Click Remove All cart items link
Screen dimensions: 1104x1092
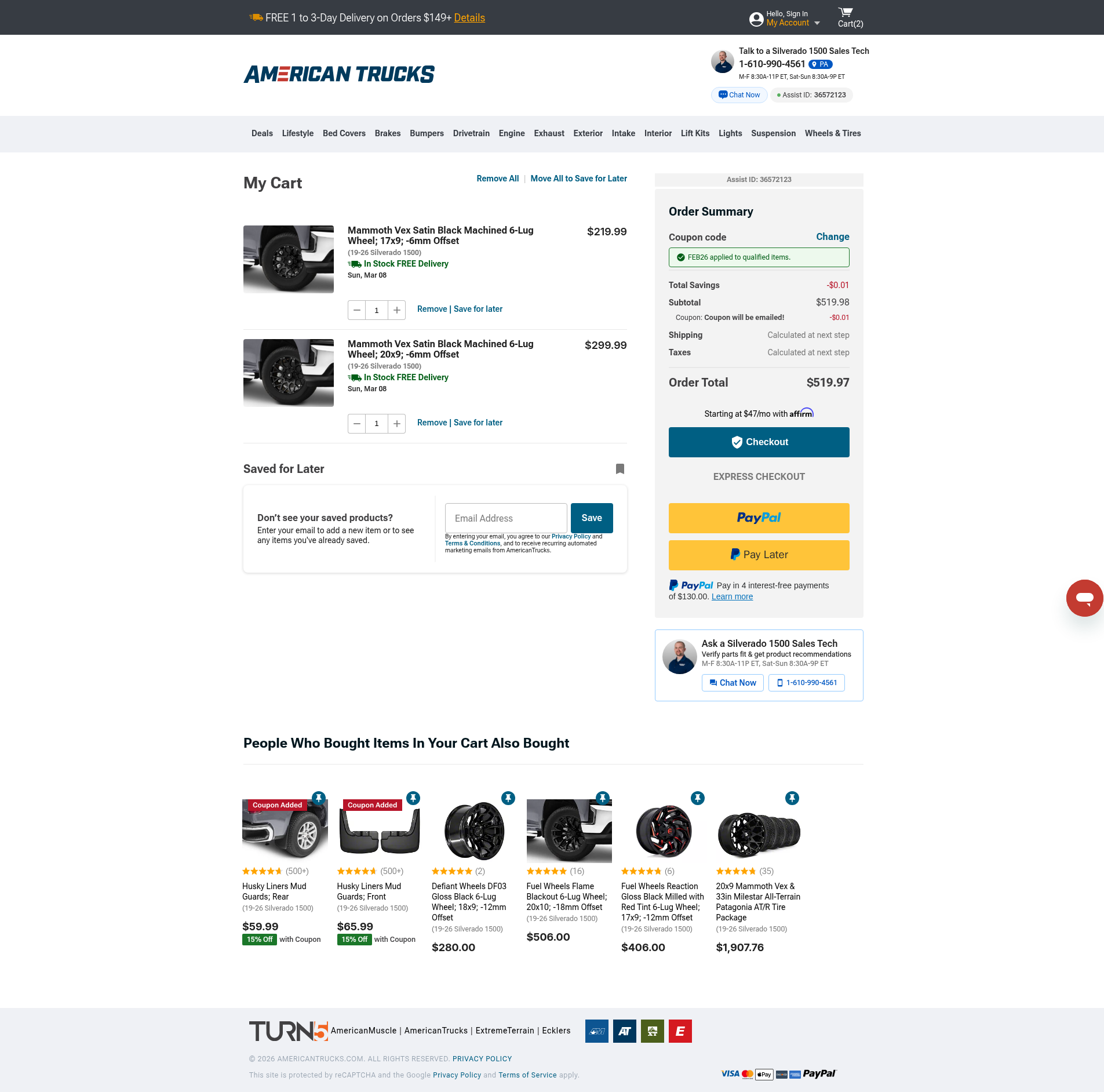click(497, 179)
